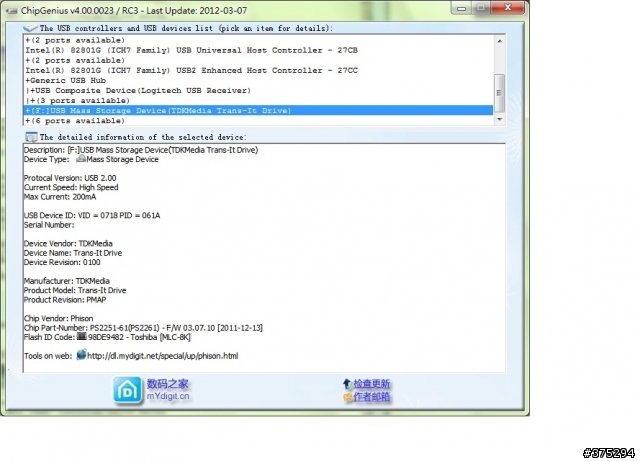Click the globe icon next to tools URL

click(x=81, y=354)
